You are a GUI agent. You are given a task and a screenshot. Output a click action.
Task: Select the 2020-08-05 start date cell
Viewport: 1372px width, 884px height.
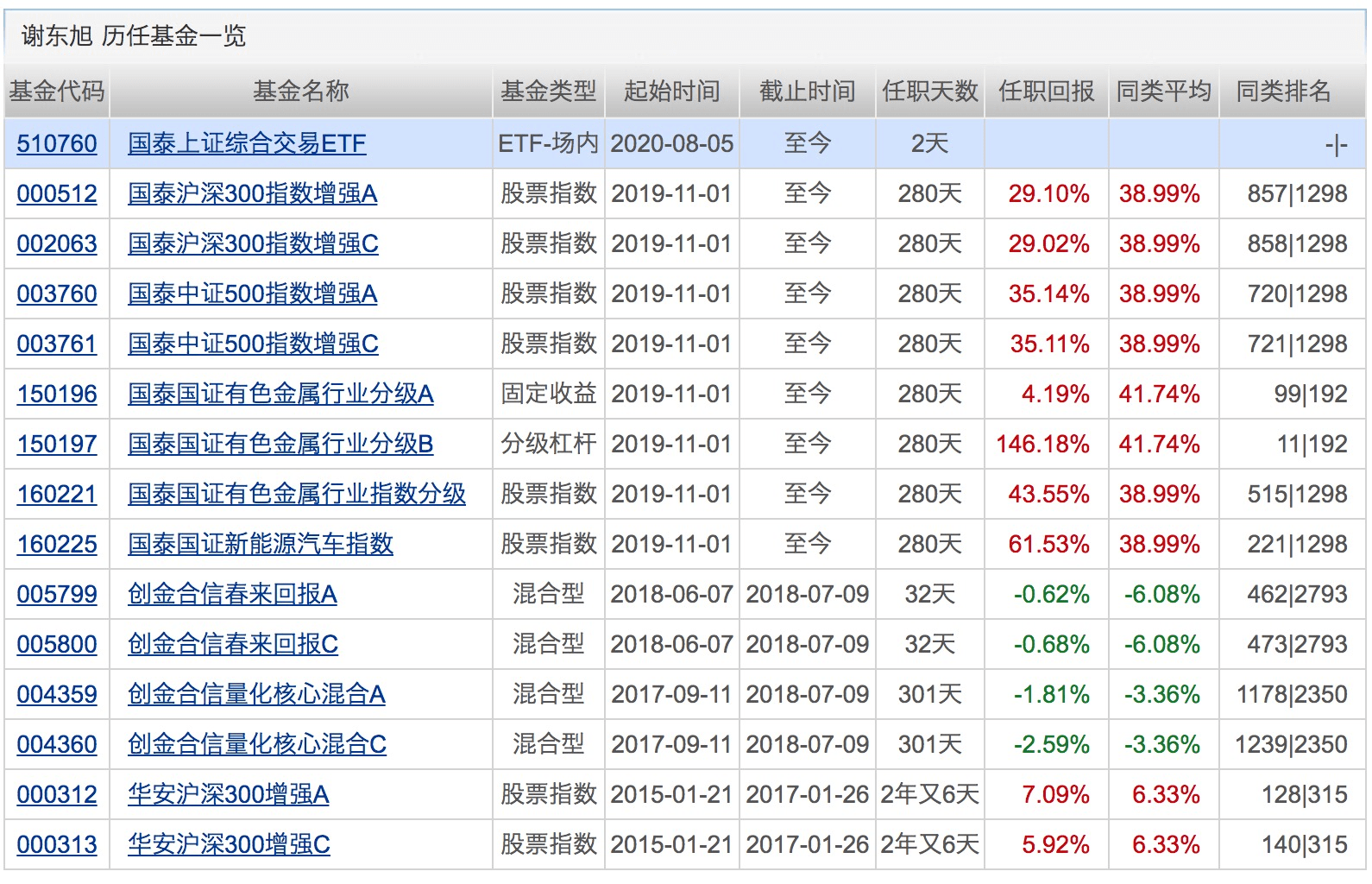click(x=672, y=143)
